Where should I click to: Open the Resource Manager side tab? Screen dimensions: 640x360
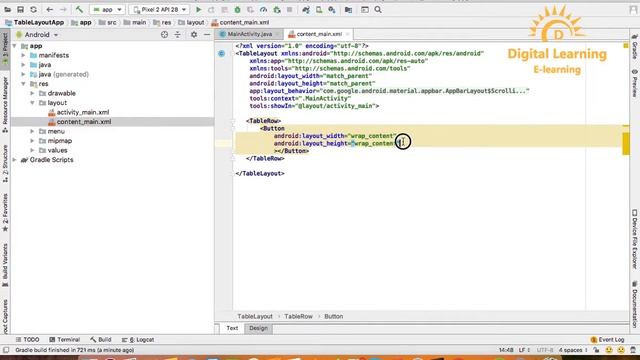coord(5,104)
